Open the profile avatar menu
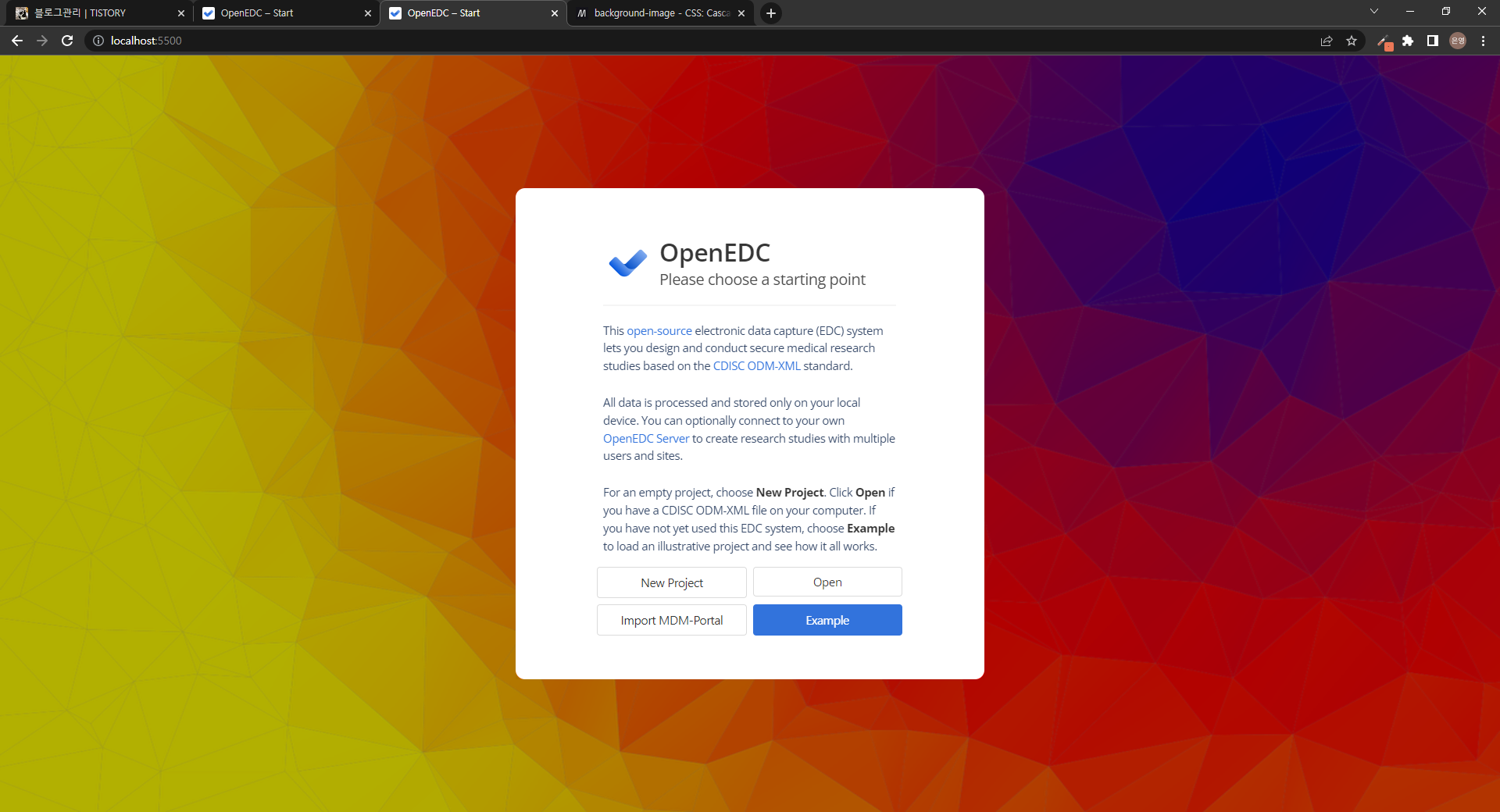This screenshot has width=1500, height=812. [x=1458, y=41]
